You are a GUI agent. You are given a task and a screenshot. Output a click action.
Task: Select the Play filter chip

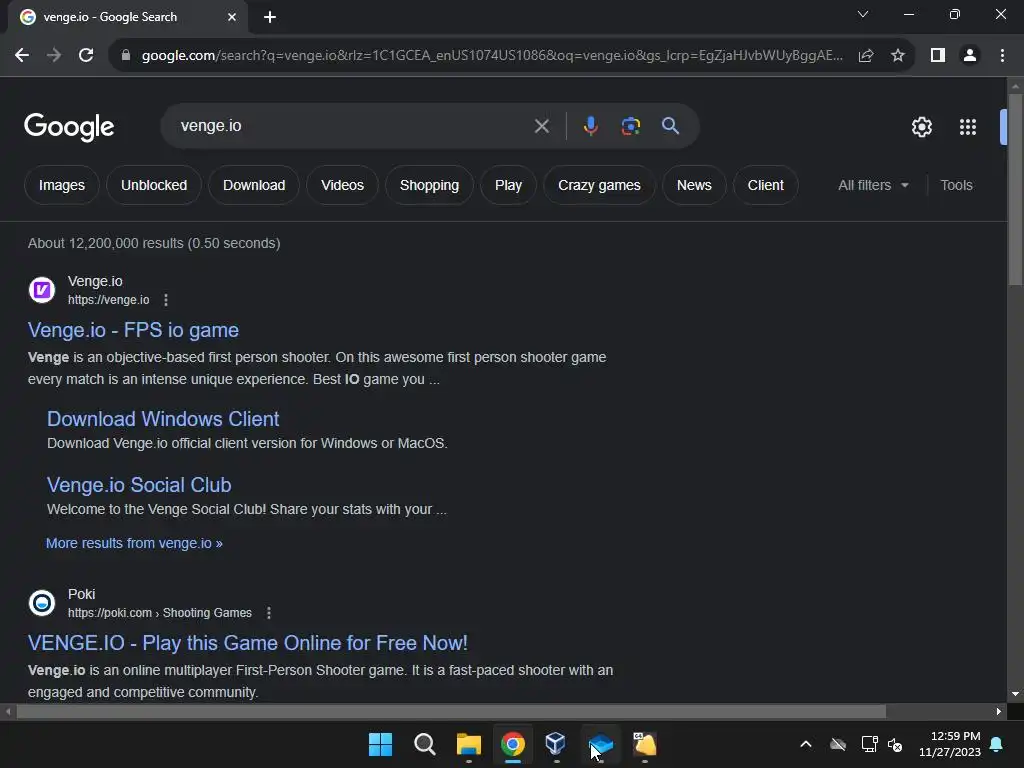point(508,185)
